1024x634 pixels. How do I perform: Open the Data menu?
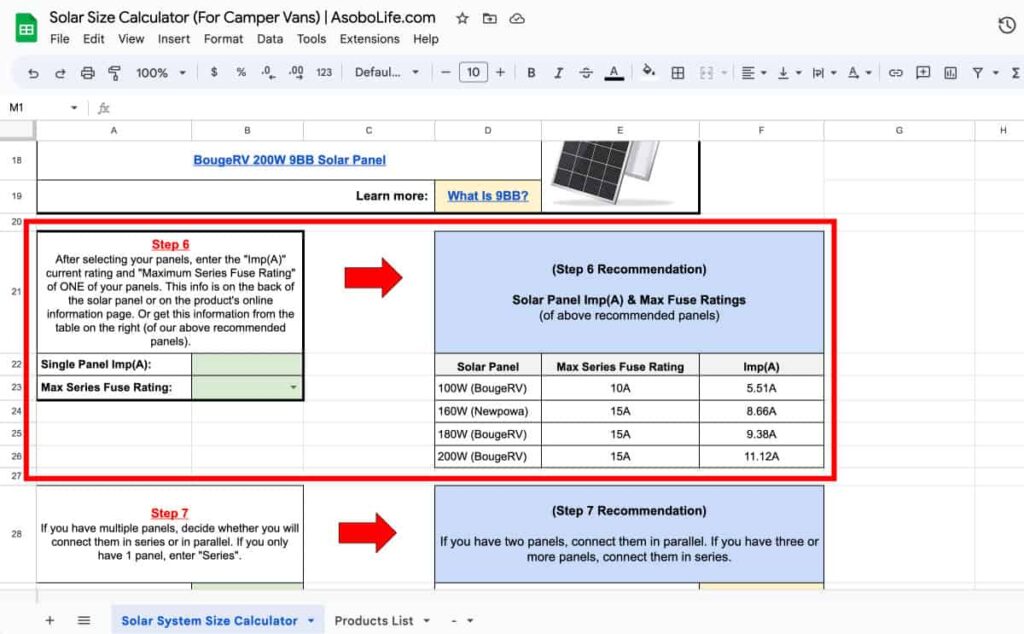point(270,39)
